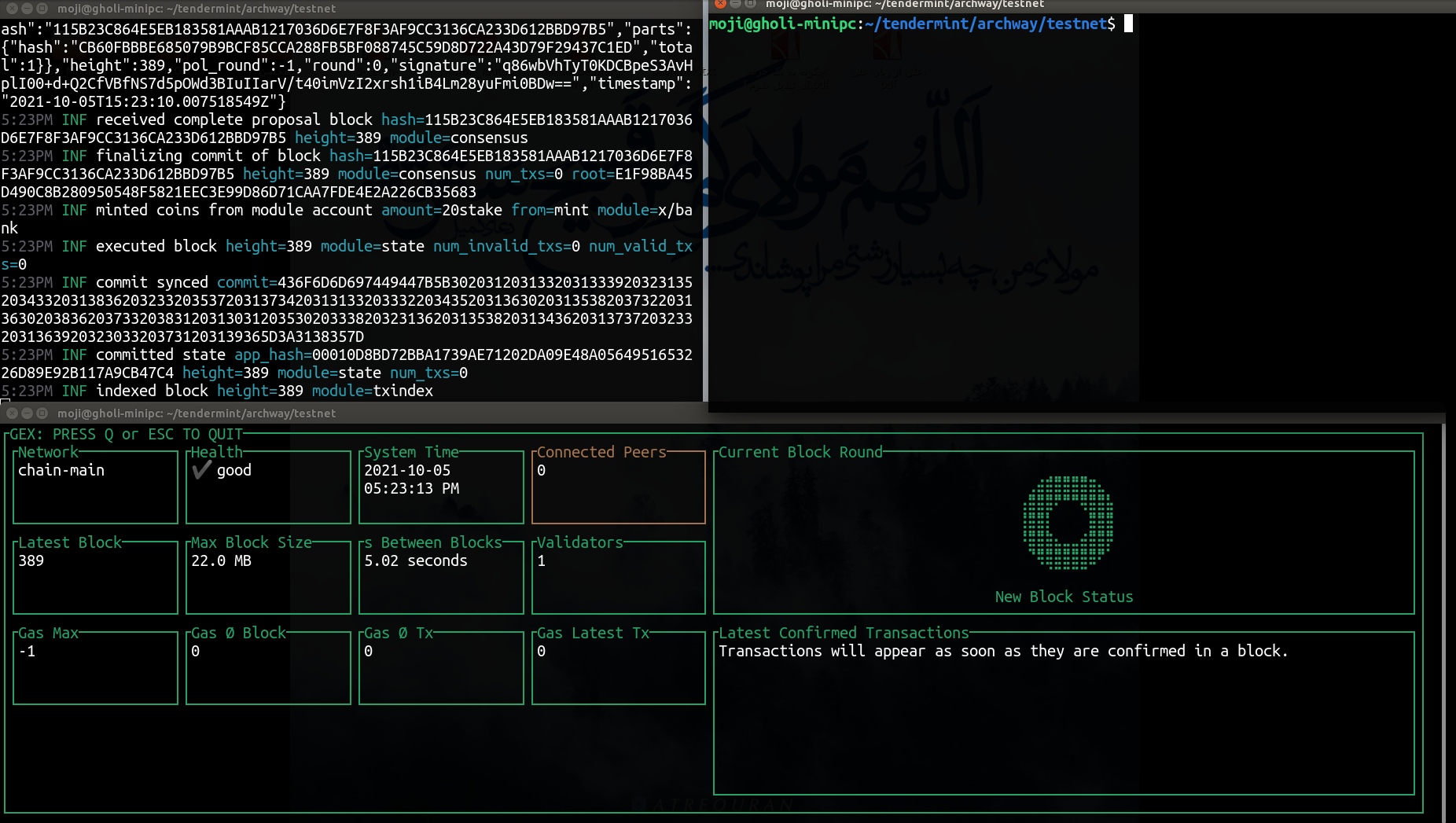Viewport: 1456px width, 823px height.
Task: Maximize the GEX dashboard terminal window
Action: (42, 413)
